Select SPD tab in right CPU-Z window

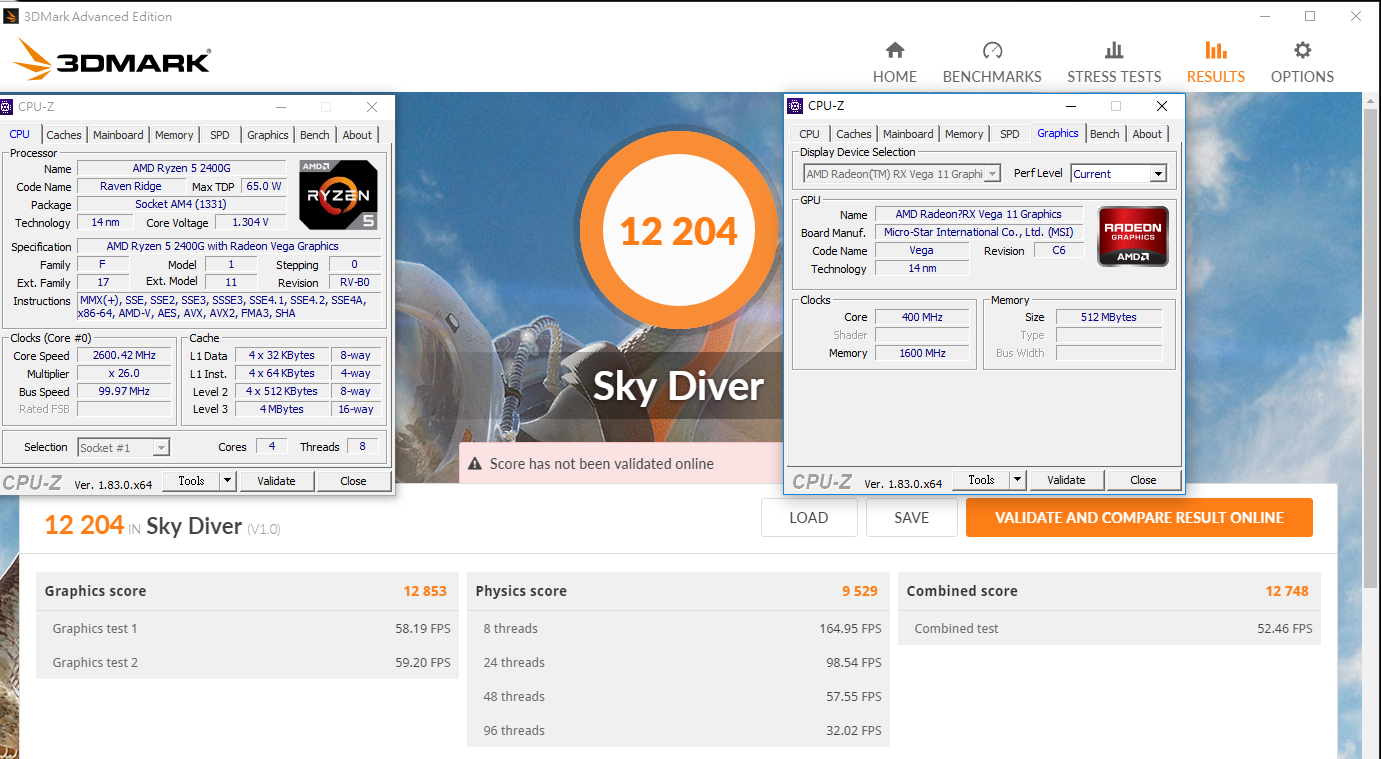[x=1010, y=134]
